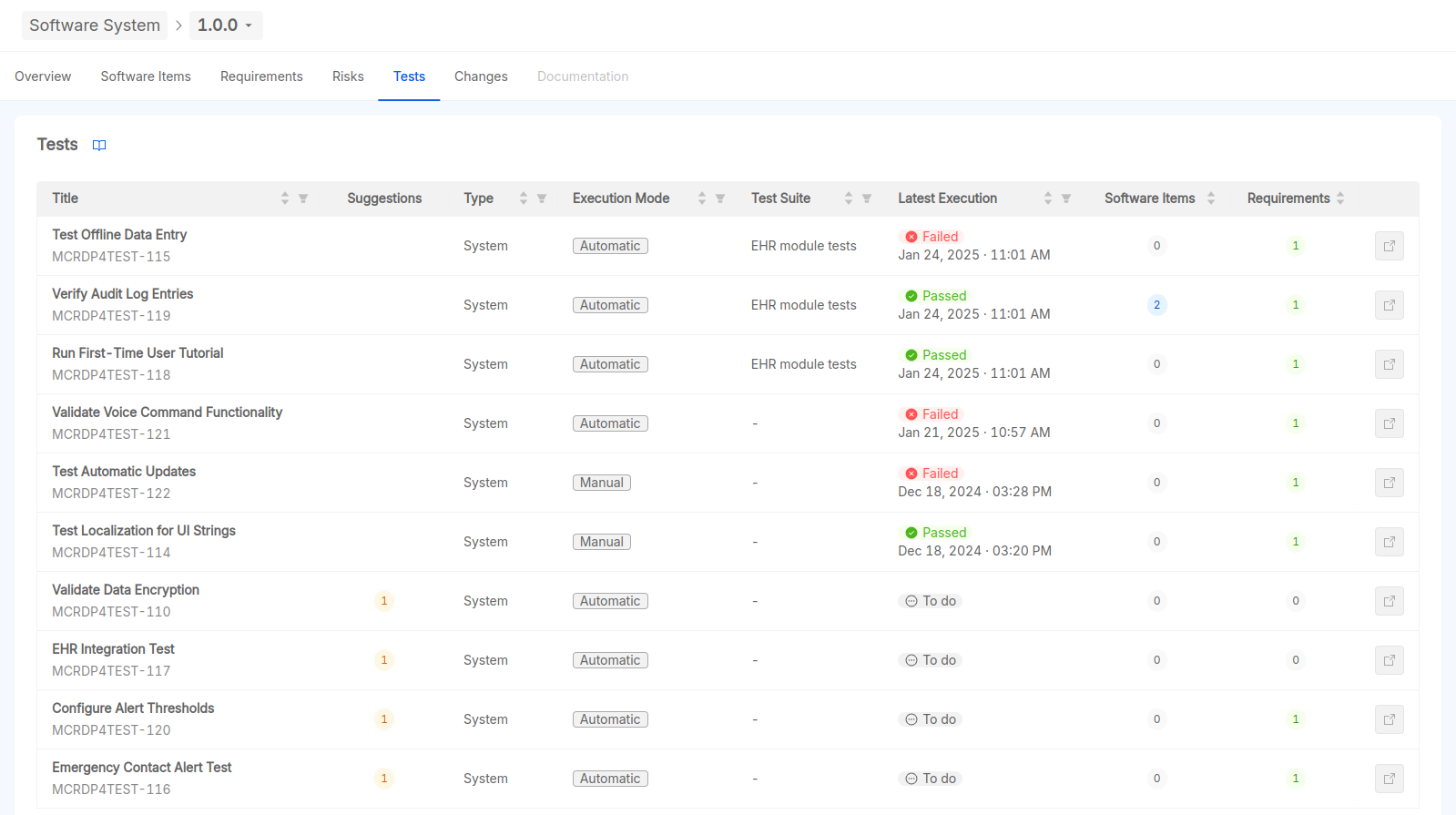Click To do status of Emergency Contact Alert

(x=930, y=779)
